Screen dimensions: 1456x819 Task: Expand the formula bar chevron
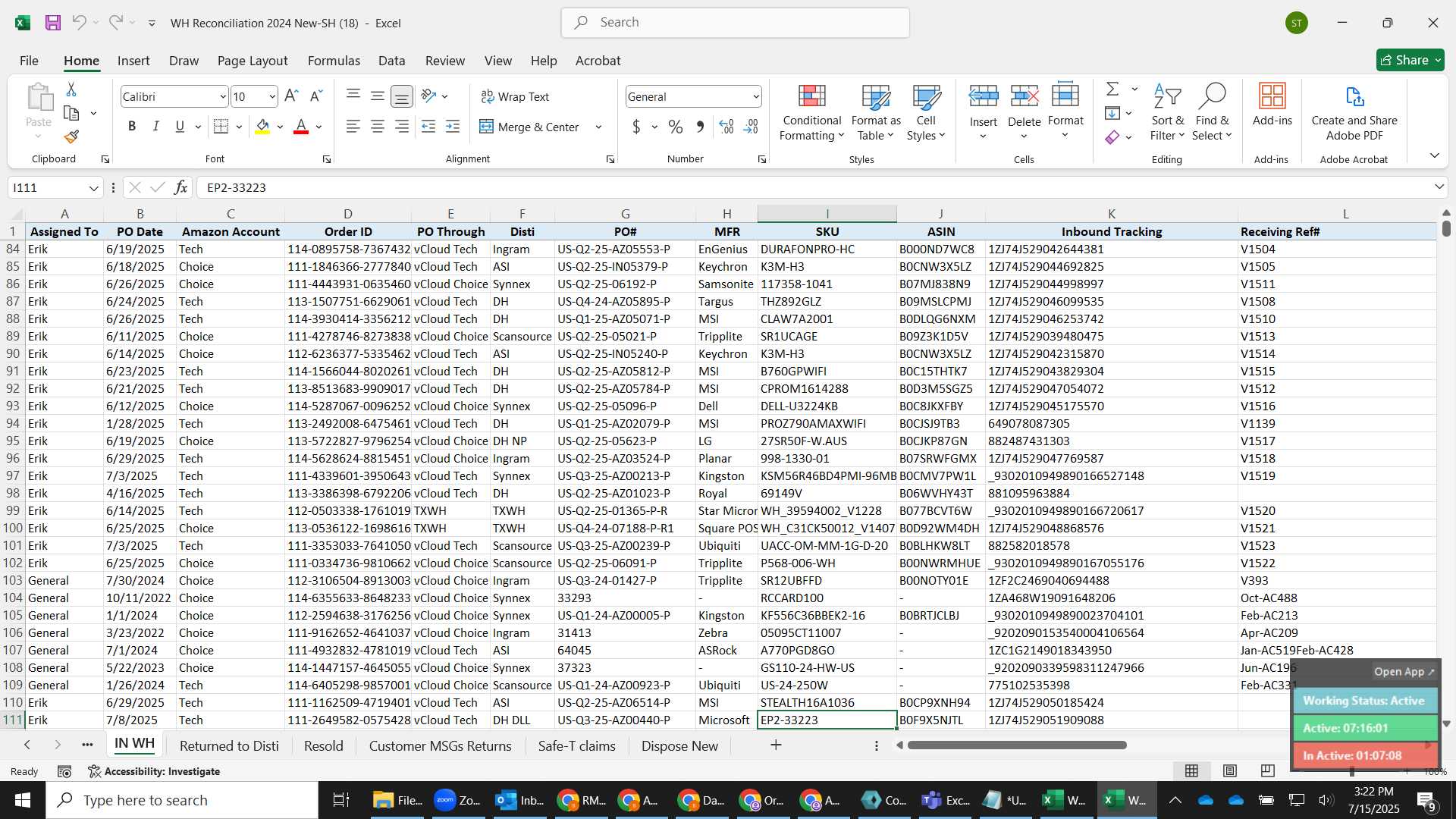(x=1439, y=187)
